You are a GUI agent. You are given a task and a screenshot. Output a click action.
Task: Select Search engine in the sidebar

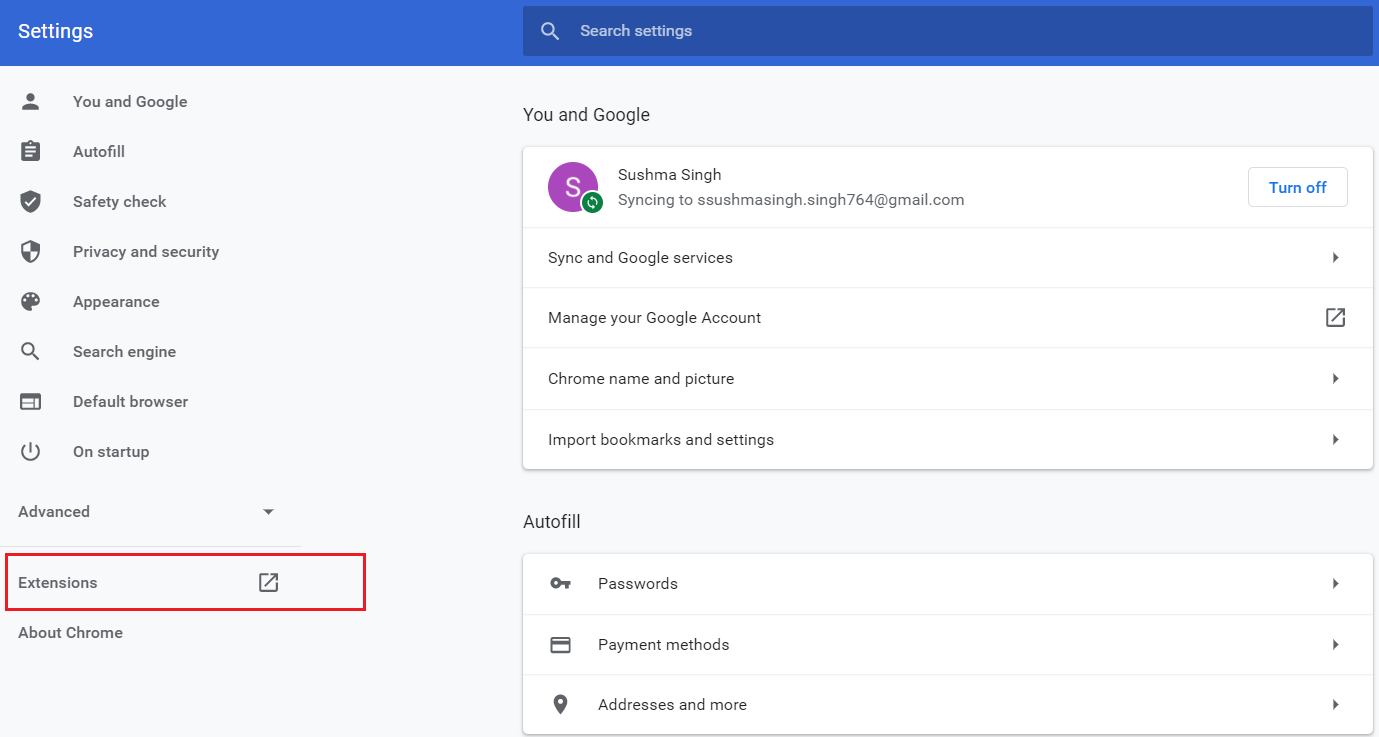[124, 351]
